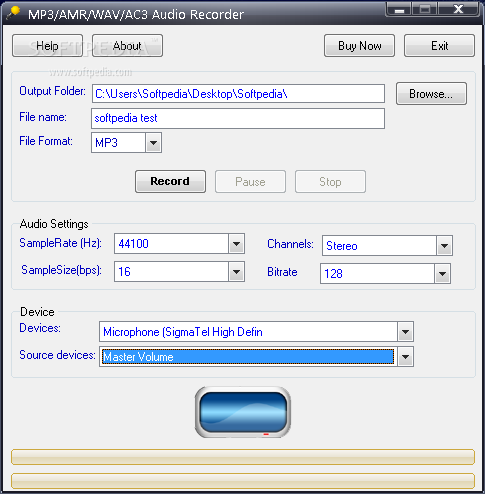Expand the SampleSize(bps) dropdown arrow
Image resolution: width=485 pixels, height=494 pixels.
click(236, 272)
